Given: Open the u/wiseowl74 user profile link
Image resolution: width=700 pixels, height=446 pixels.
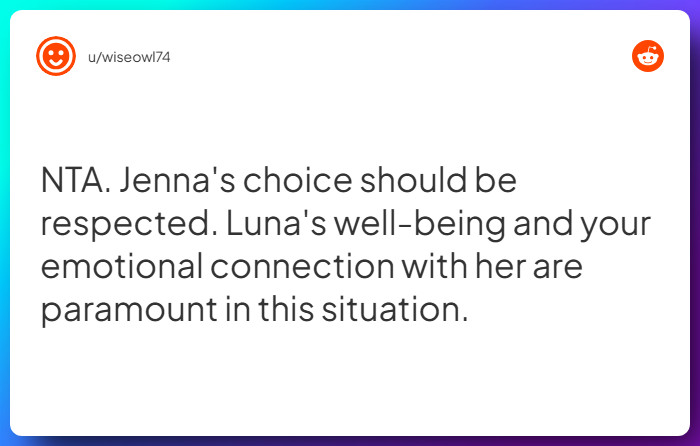Looking at the screenshot, I should point(129,57).
